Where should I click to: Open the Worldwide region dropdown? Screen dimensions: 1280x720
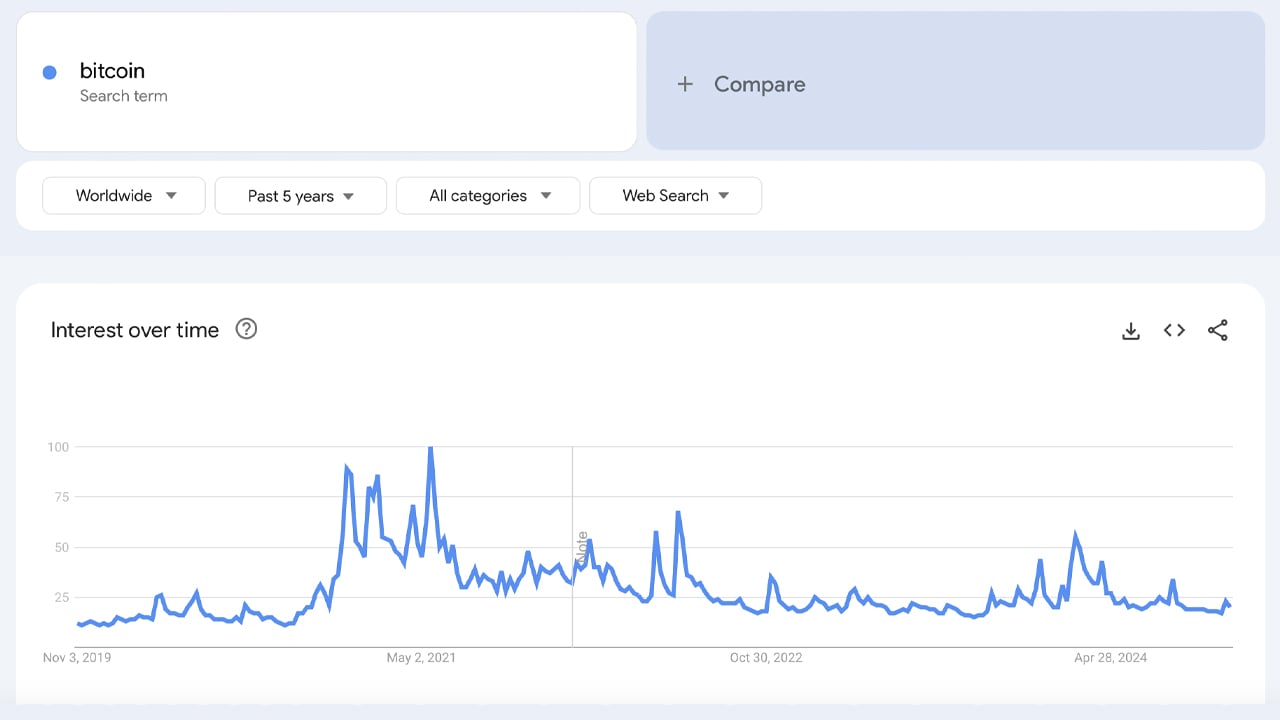pyautogui.click(x=124, y=196)
